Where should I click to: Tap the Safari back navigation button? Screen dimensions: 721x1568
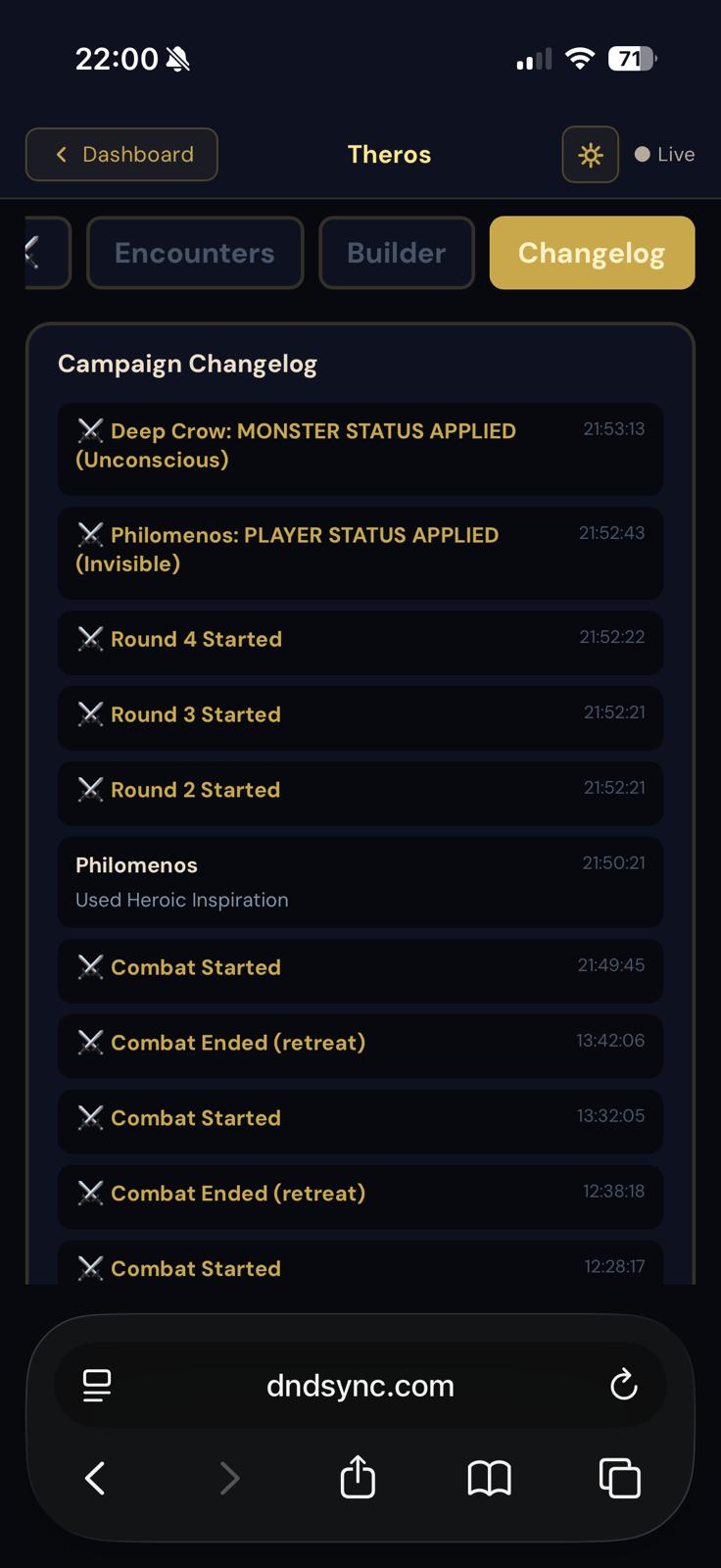click(94, 1478)
